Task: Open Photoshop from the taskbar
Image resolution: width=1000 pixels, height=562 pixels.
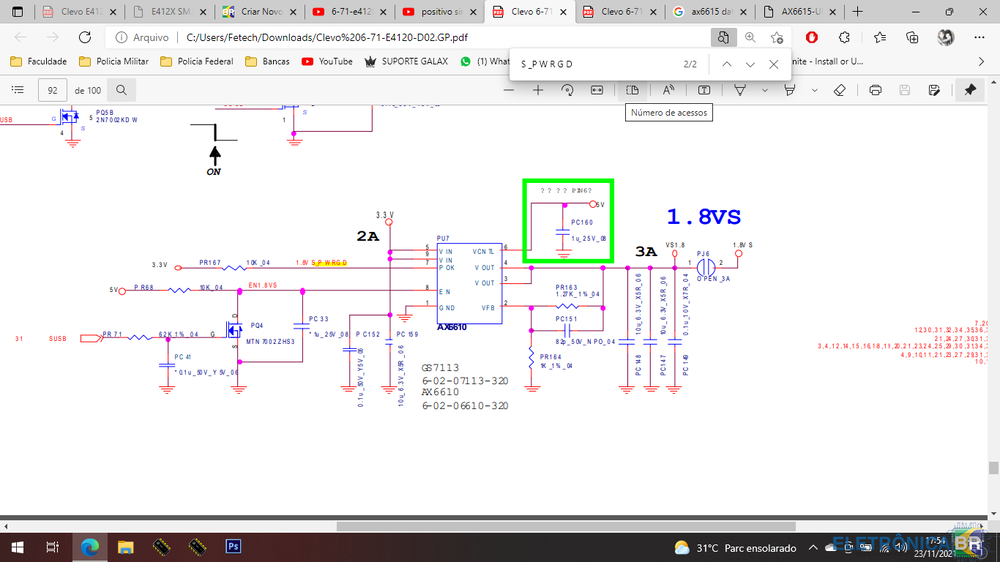Action: (232, 547)
